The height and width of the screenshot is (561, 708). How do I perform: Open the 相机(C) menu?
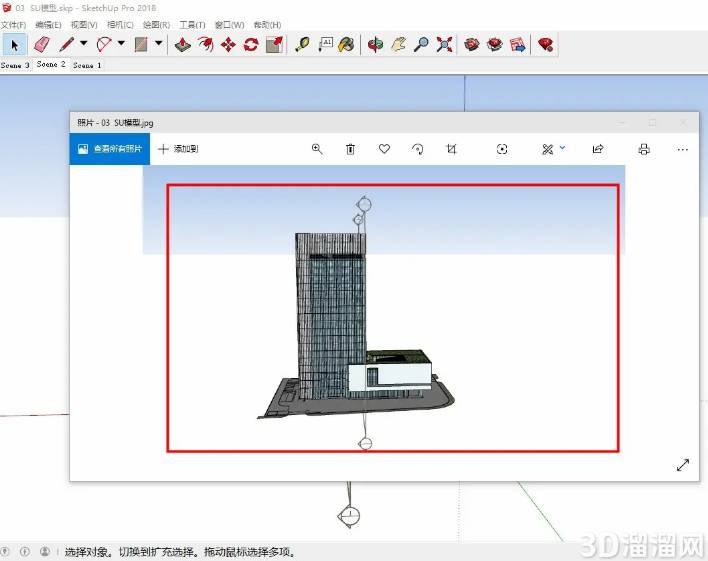pos(120,25)
